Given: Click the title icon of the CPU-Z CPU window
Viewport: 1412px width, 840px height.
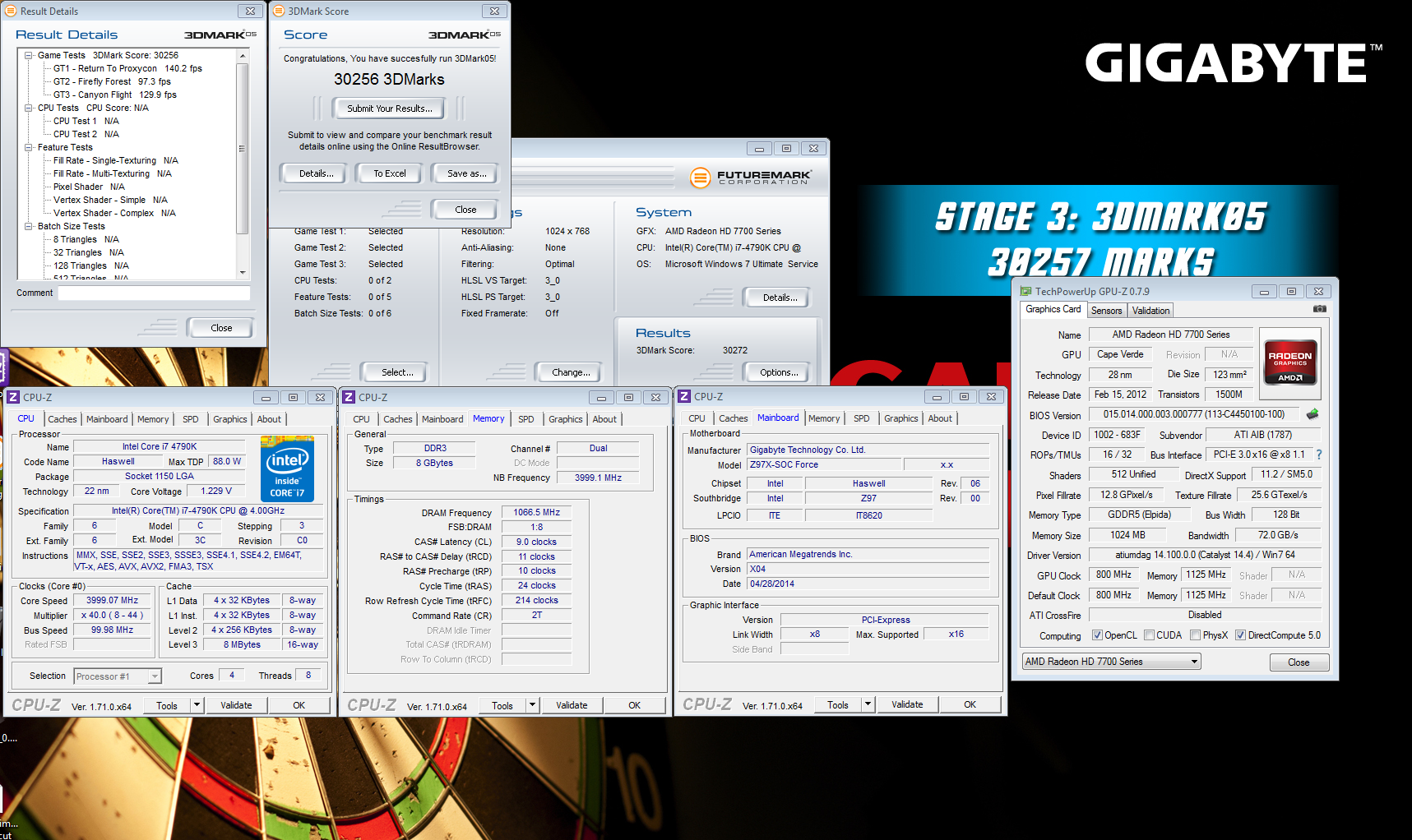Looking at the screenshot, I should click(x=13, y=397).
